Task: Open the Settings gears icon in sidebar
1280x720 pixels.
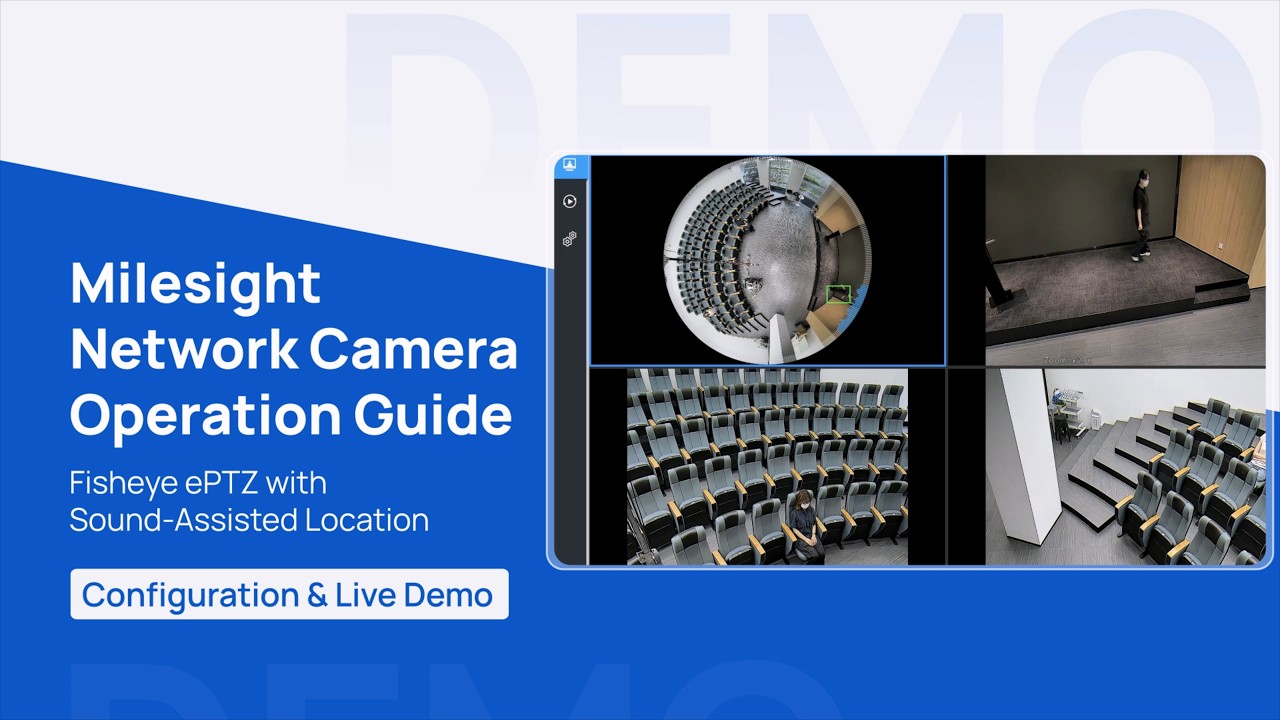Action: click(570, 239)
